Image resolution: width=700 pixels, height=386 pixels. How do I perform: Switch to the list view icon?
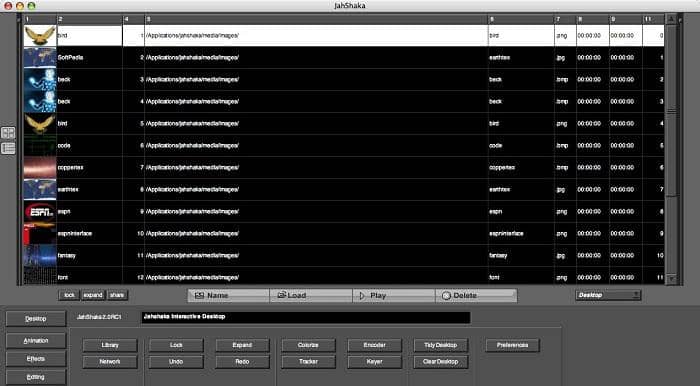(8, 149)
